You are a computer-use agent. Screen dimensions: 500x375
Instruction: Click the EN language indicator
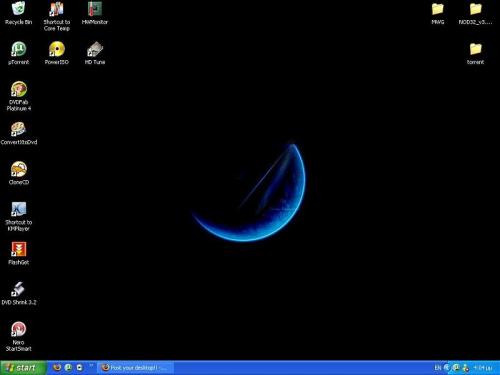point(438,368)
